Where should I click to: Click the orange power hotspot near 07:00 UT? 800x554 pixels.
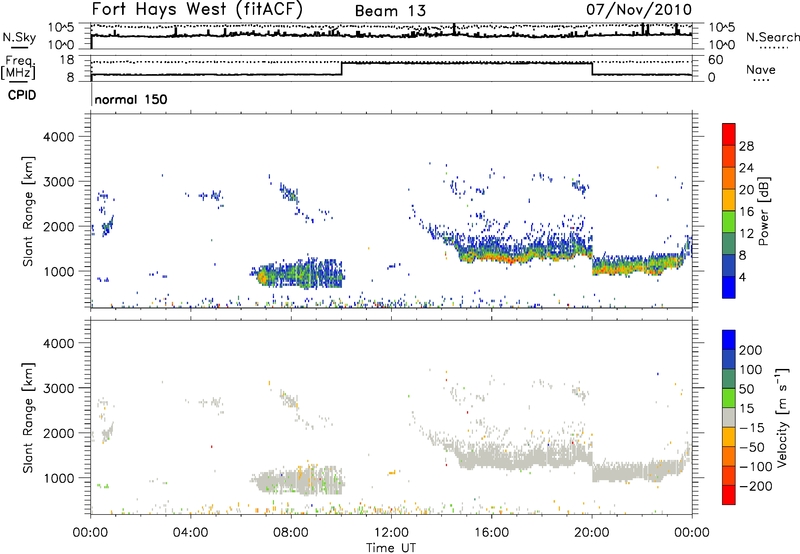click(262, 277)
